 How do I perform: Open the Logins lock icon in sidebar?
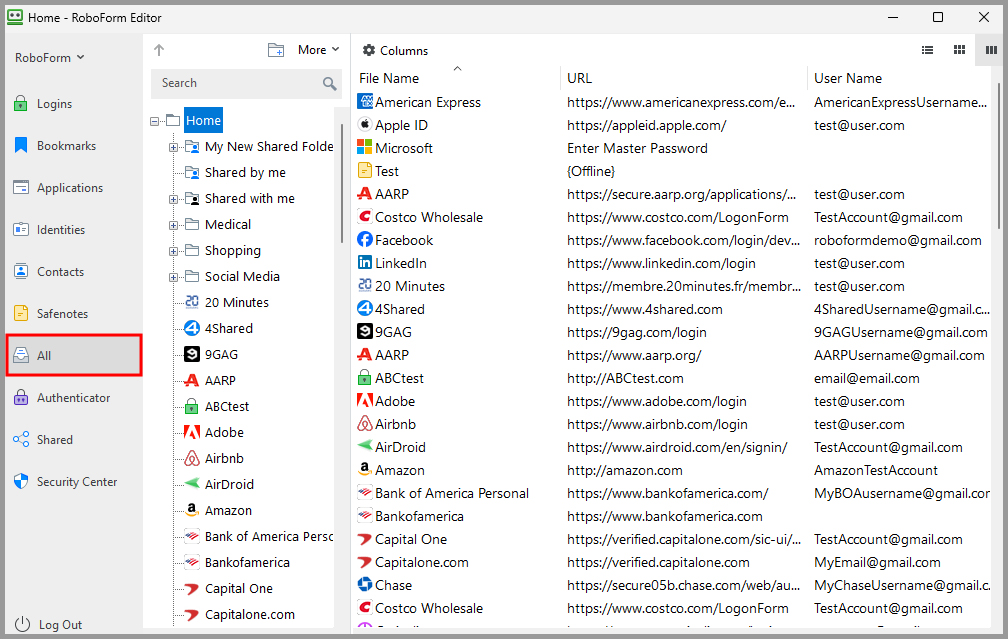tap(21, 104)
